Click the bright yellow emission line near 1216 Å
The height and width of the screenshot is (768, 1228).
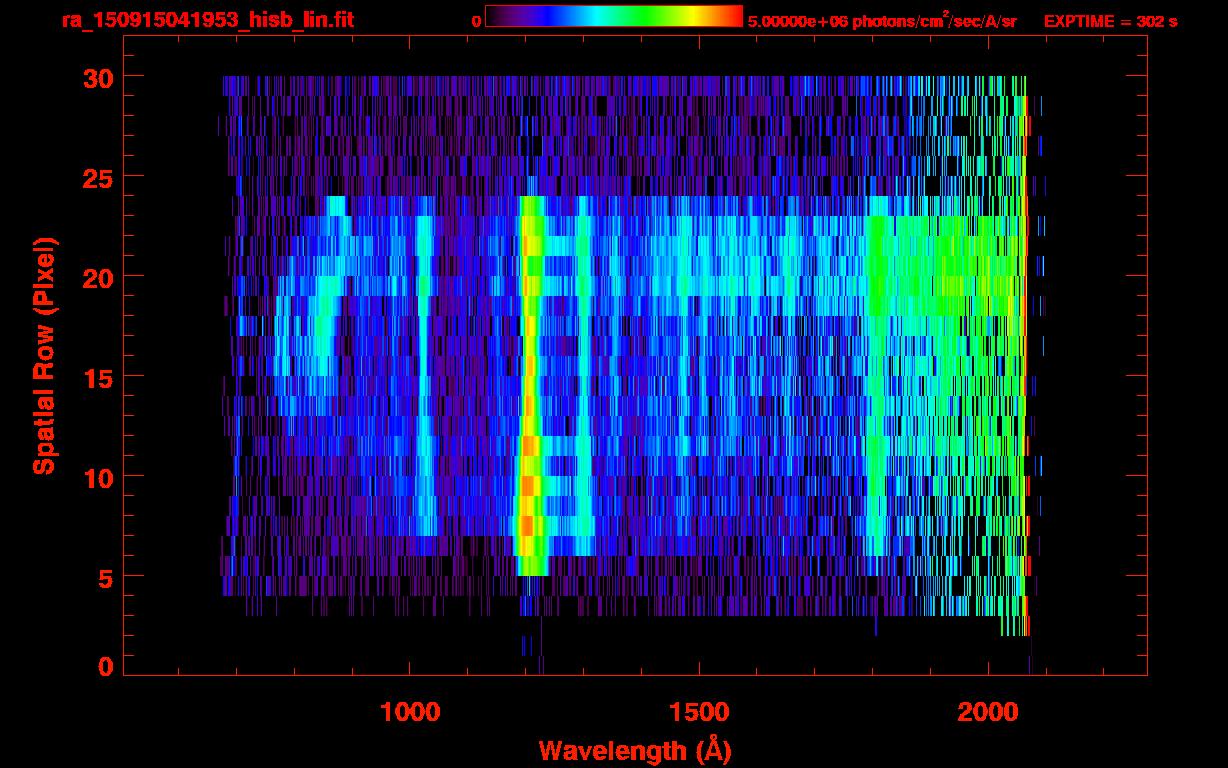[x=530, y=385]
